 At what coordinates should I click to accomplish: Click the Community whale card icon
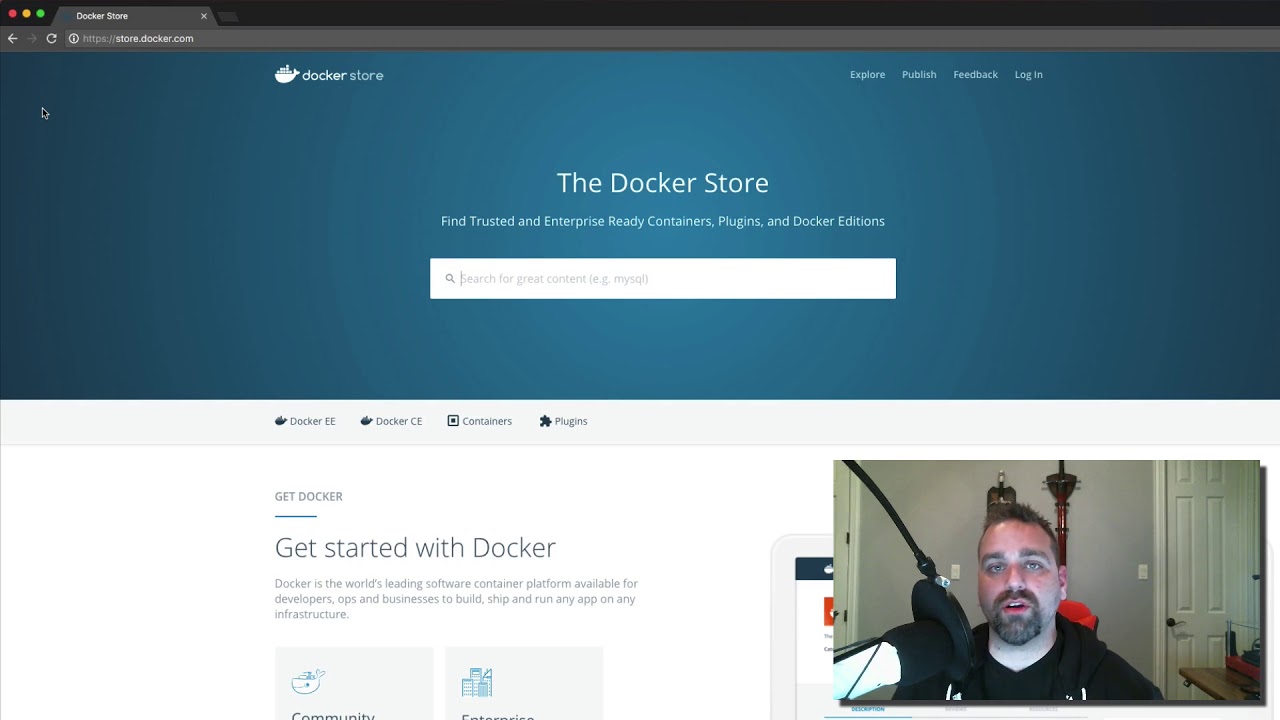pyautogui.click(x=308, y=681)
